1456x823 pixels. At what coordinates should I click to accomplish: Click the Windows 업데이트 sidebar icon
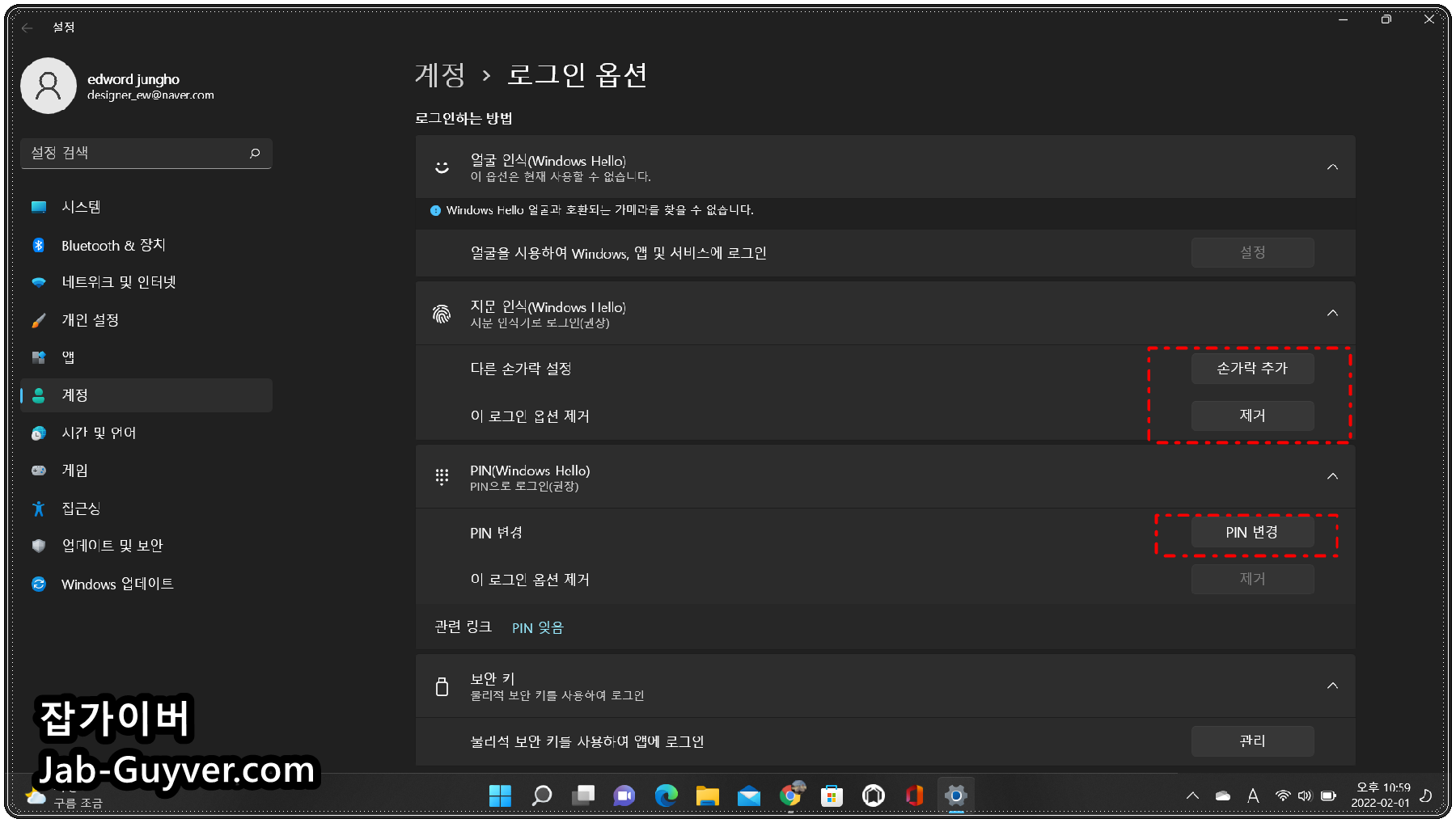[39, 584]
